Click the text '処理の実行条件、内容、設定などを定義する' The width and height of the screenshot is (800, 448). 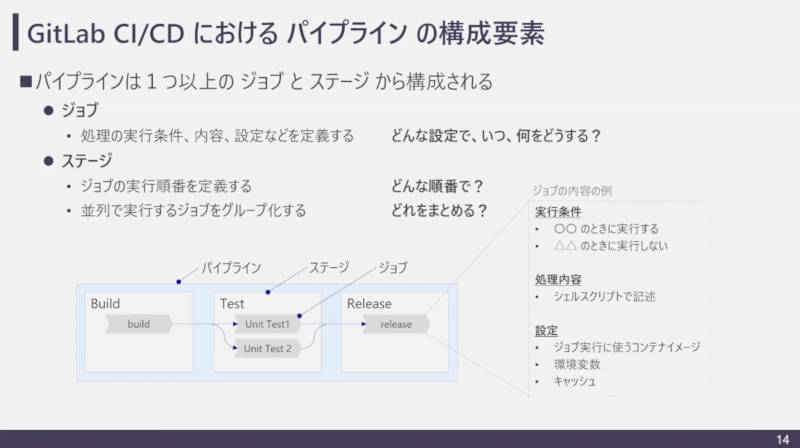tap(217, 136)
